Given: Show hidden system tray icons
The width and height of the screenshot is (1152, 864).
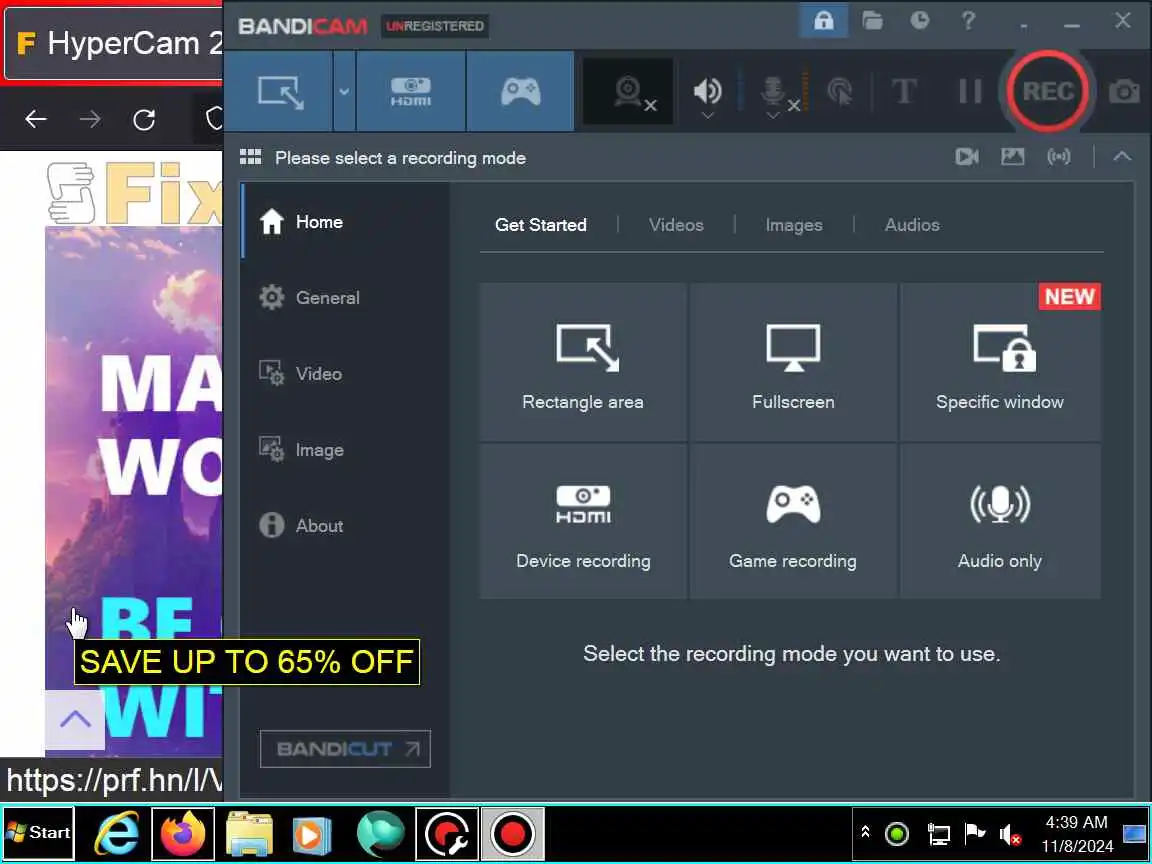Looking at the screenshot, I should click(x=865, y=832).
